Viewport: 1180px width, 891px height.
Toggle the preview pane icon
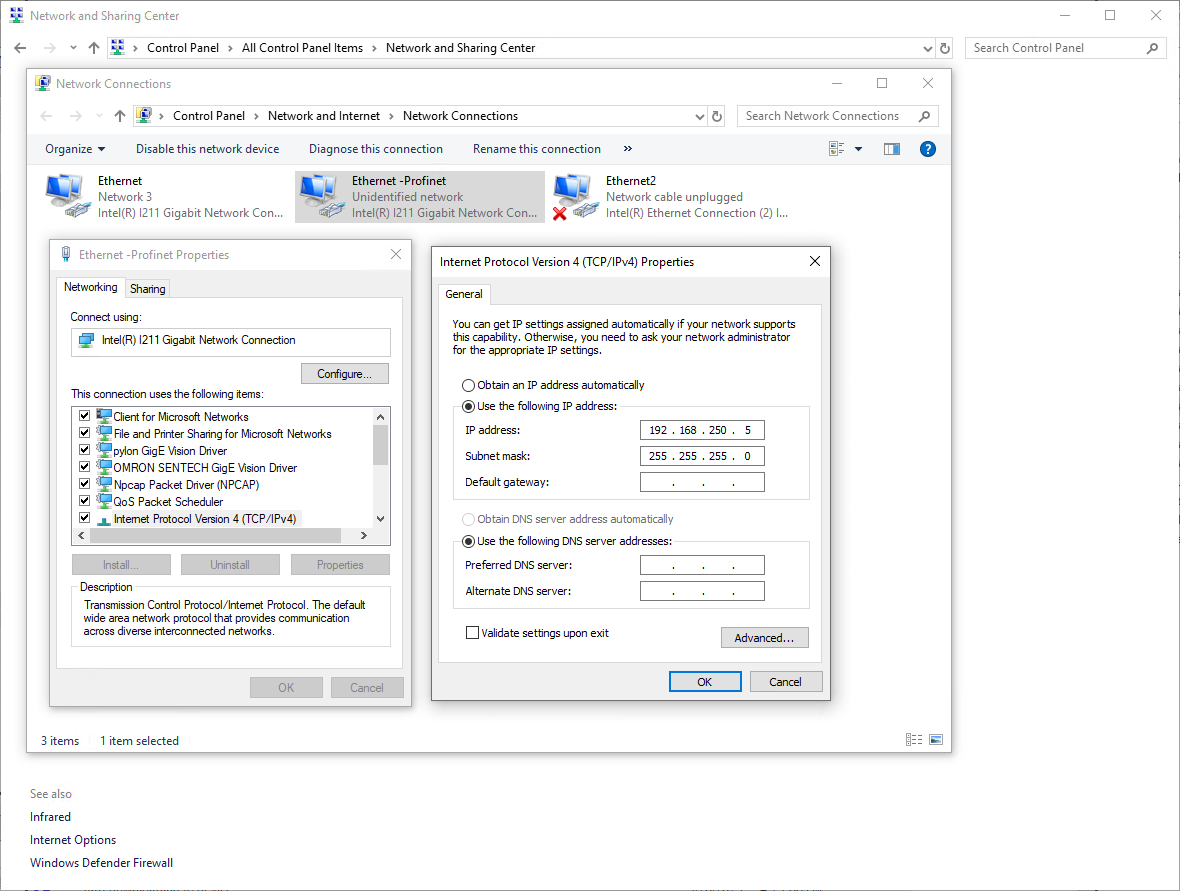[x=892, y=149]
